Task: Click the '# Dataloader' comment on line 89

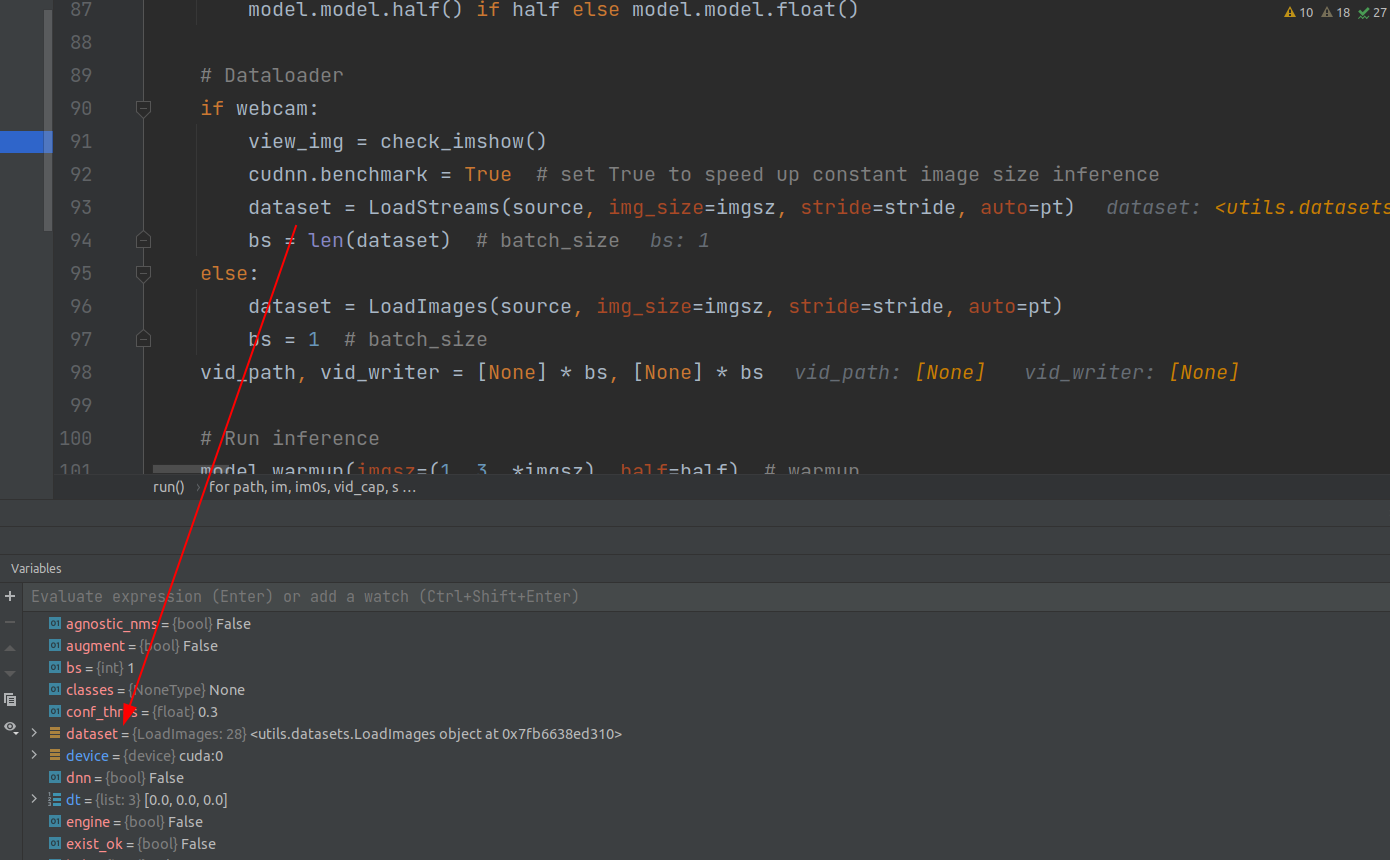Action: tap(272, 75)
